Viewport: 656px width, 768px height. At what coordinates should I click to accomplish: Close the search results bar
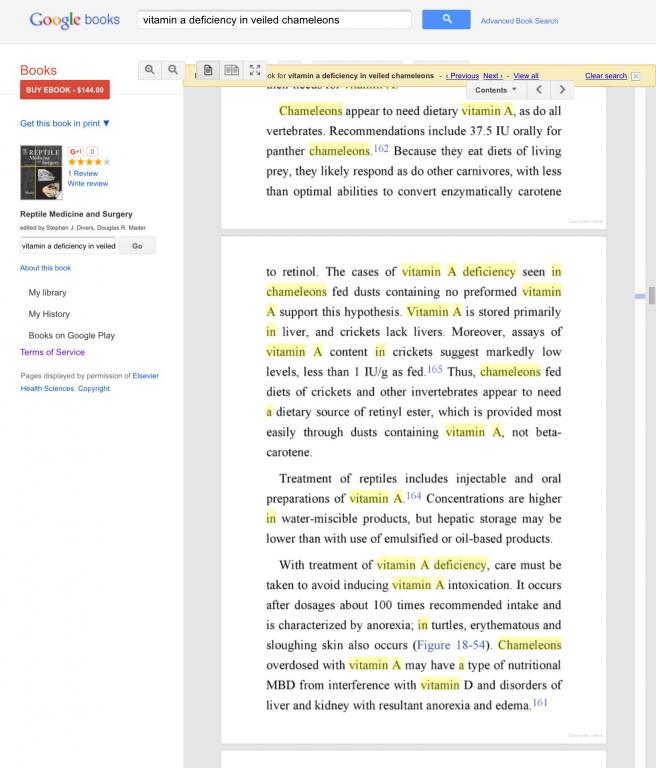635,76
